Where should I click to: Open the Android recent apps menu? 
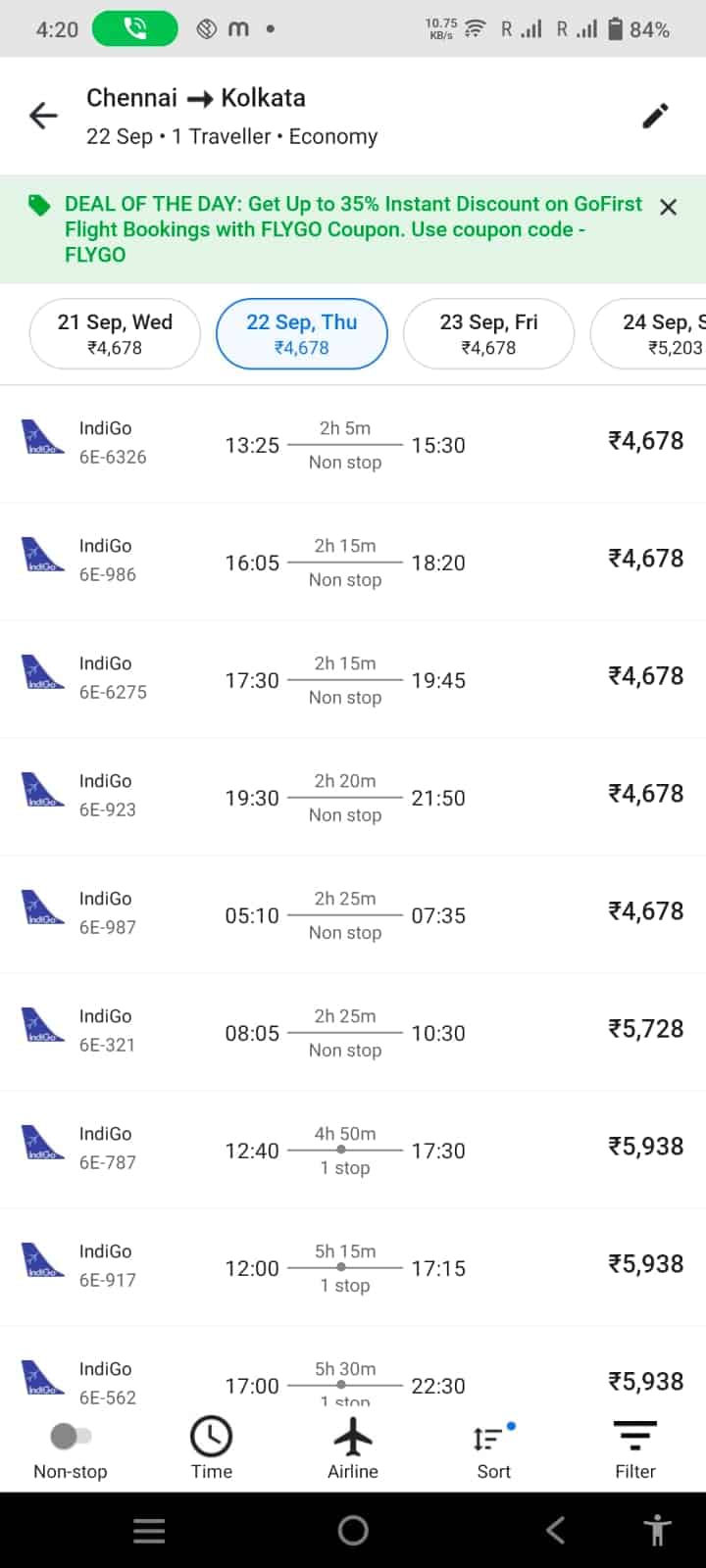(149, 1531)
